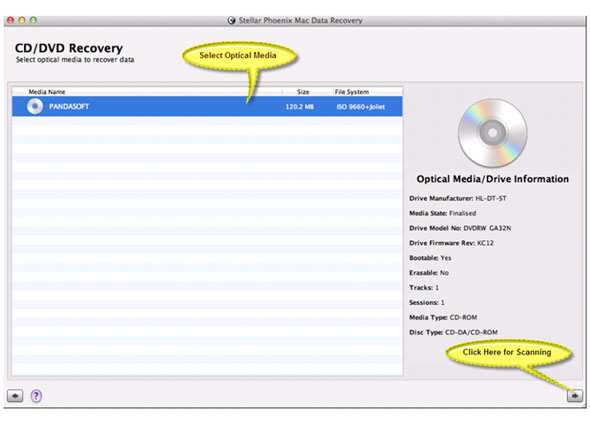Click Erasable No entry
Viewport: 590px width, 421px height.
click(x=429, y=273)
